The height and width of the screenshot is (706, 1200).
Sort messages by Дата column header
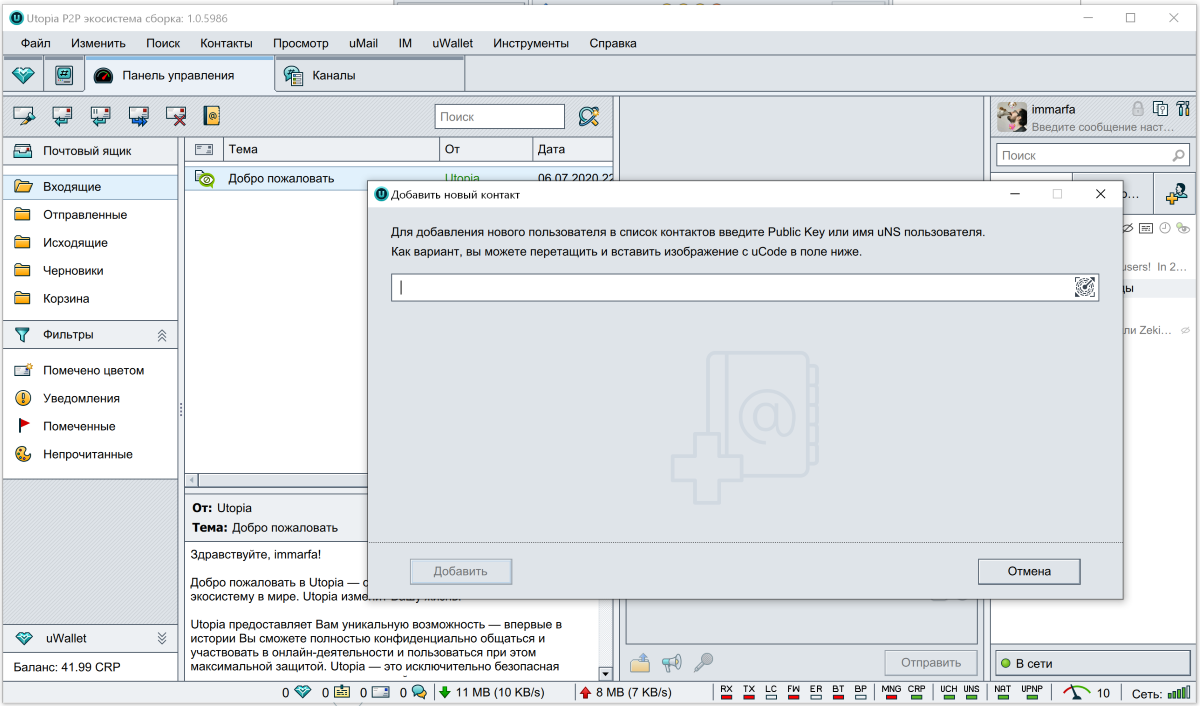point(572,149)
